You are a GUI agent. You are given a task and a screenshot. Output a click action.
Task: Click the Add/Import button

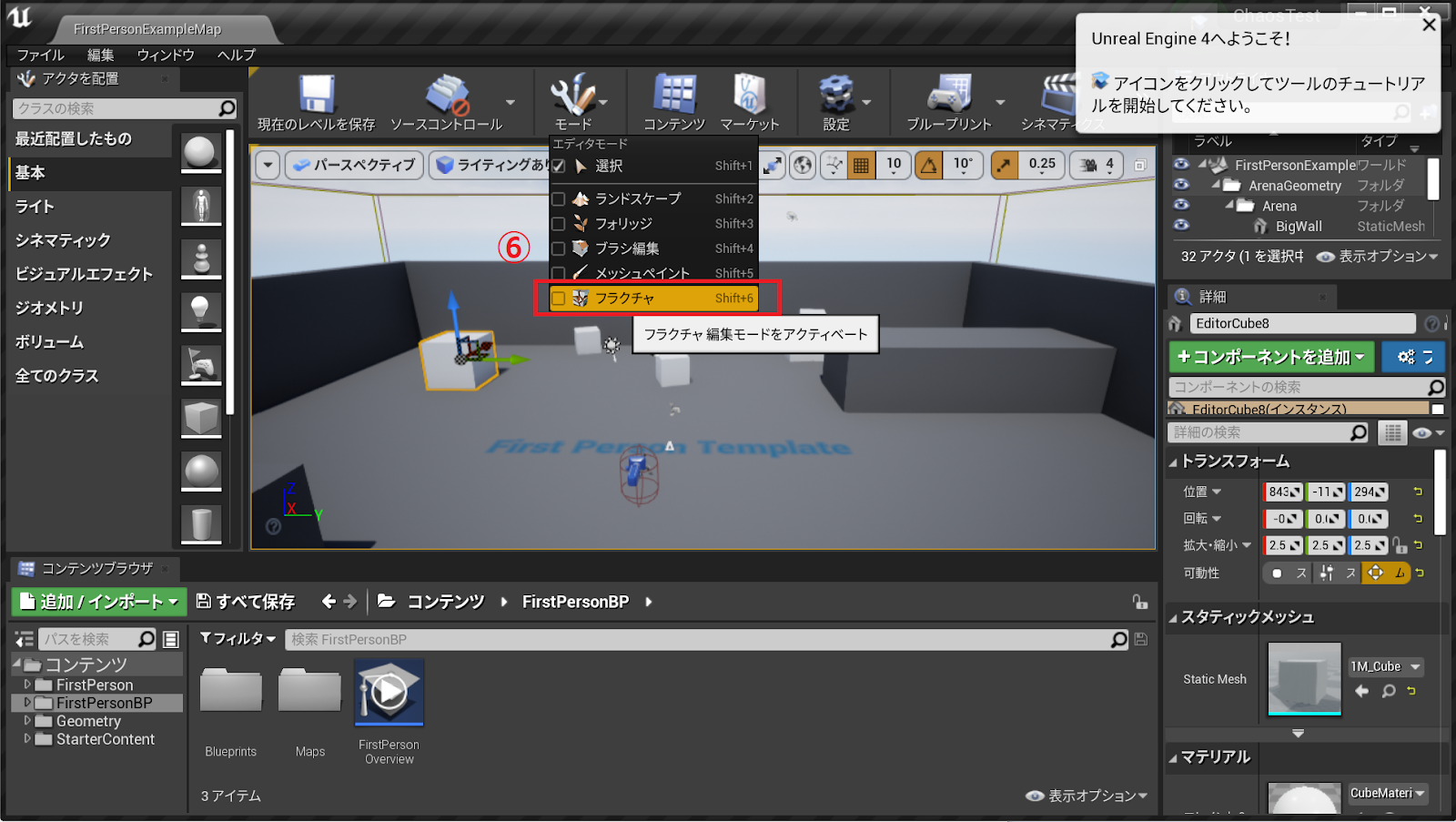point(99,602)
